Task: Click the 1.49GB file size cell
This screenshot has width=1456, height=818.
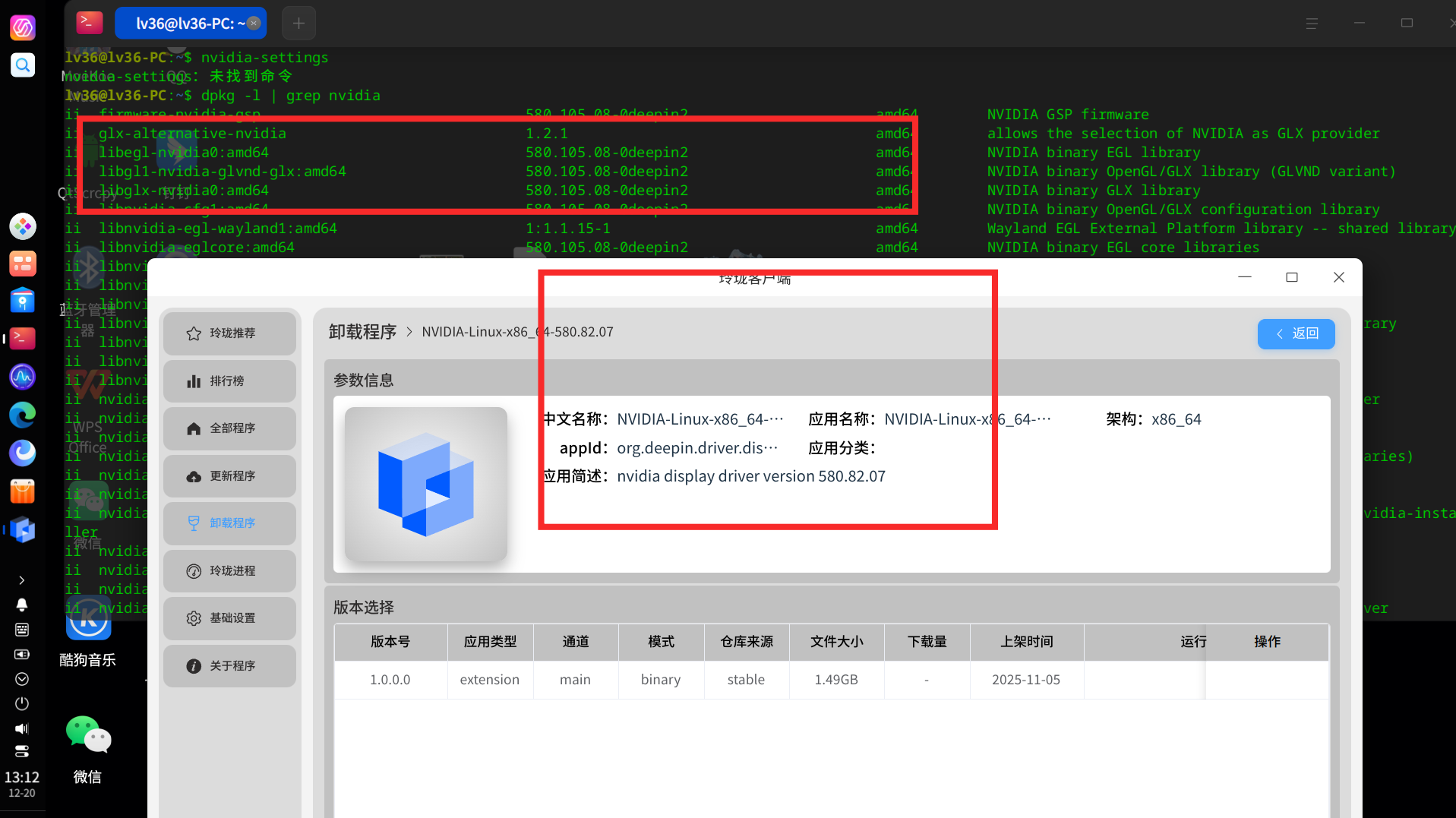Action: [836, 680]
